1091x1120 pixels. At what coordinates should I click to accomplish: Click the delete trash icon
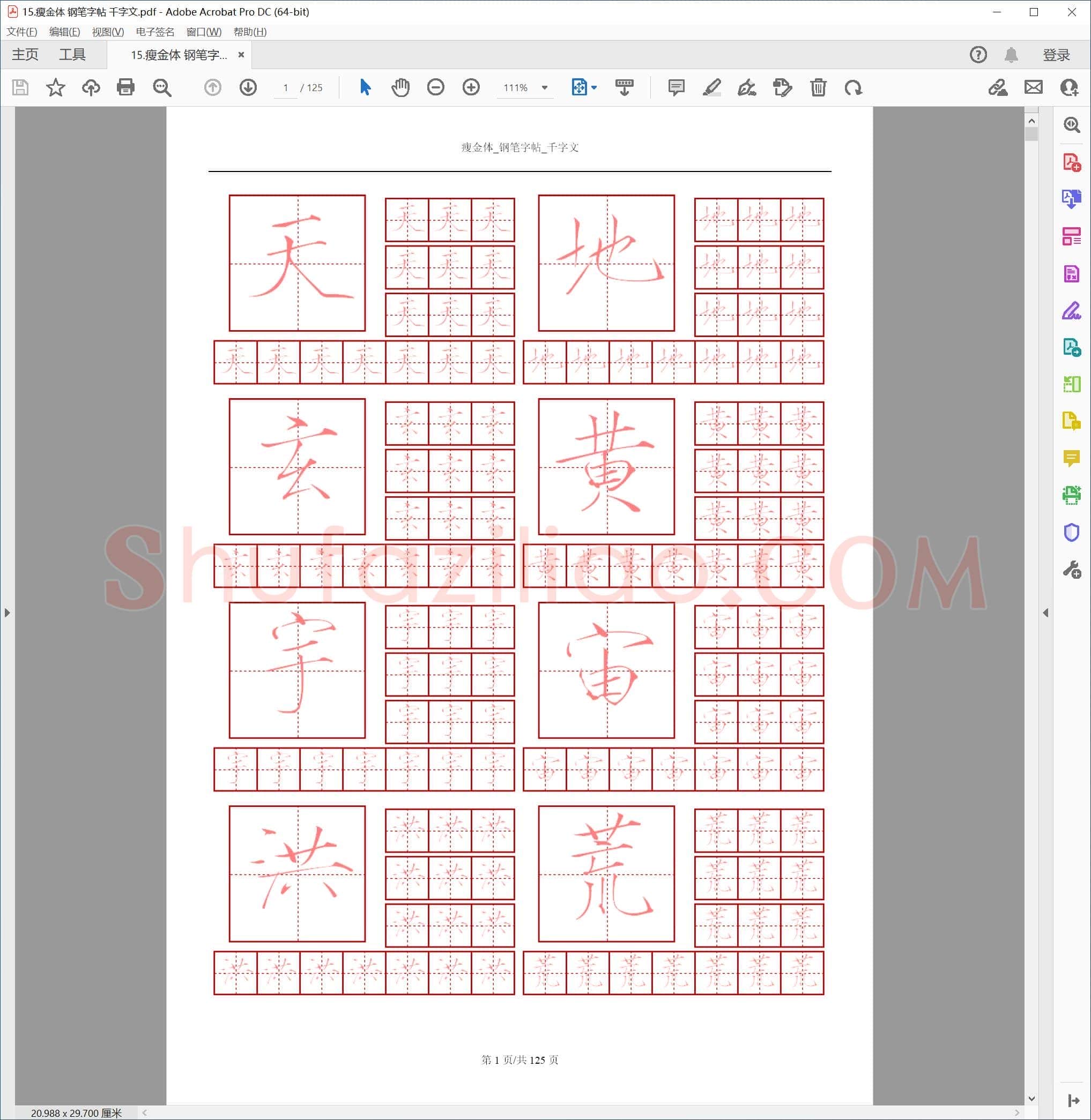(x=818, y=88)
